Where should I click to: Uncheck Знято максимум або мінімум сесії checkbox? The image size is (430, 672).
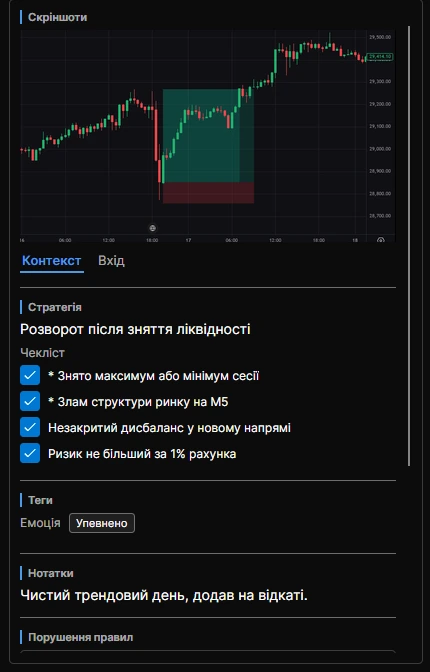pos(30,375)
